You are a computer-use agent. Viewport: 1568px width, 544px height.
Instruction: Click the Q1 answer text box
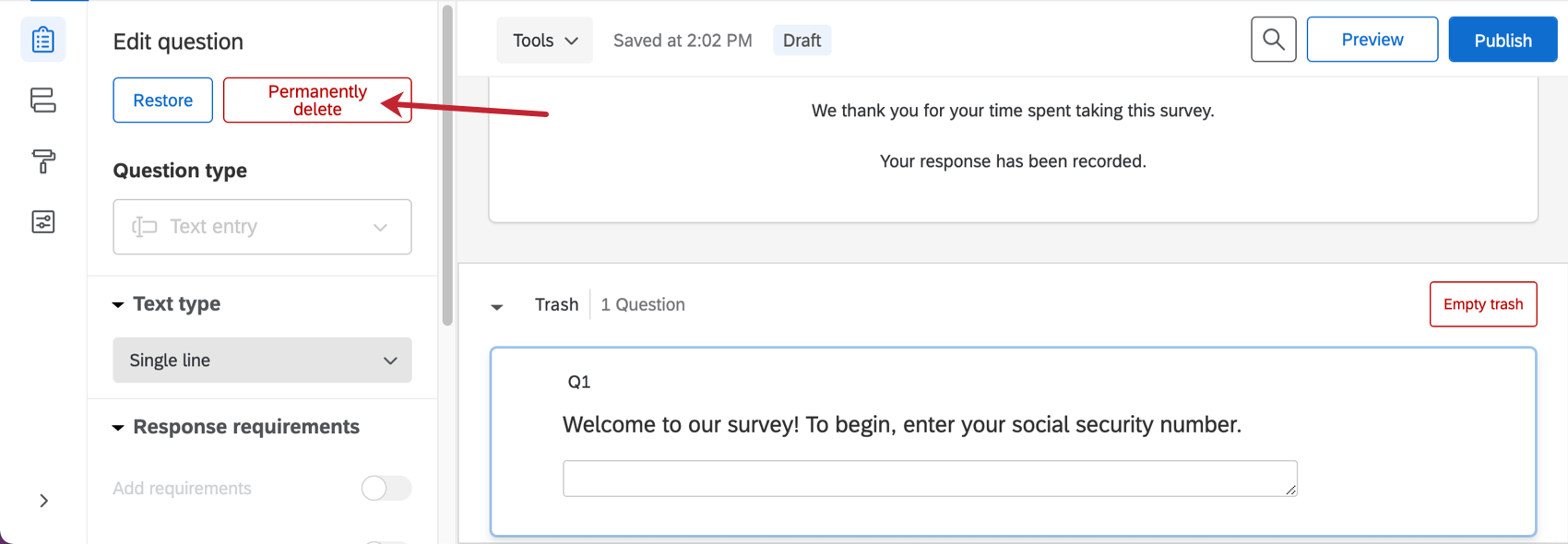[x=929, y=478]
